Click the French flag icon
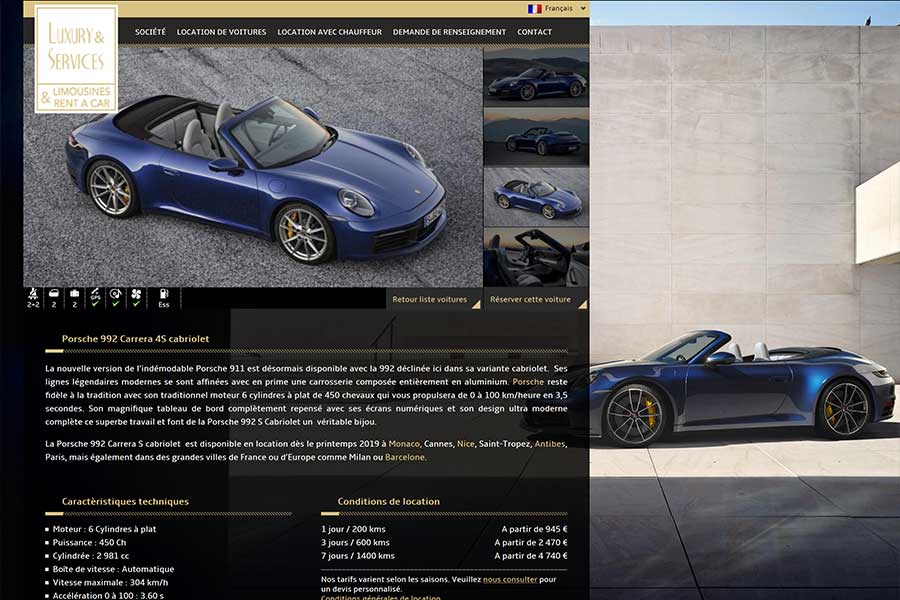 click(534, 9)
